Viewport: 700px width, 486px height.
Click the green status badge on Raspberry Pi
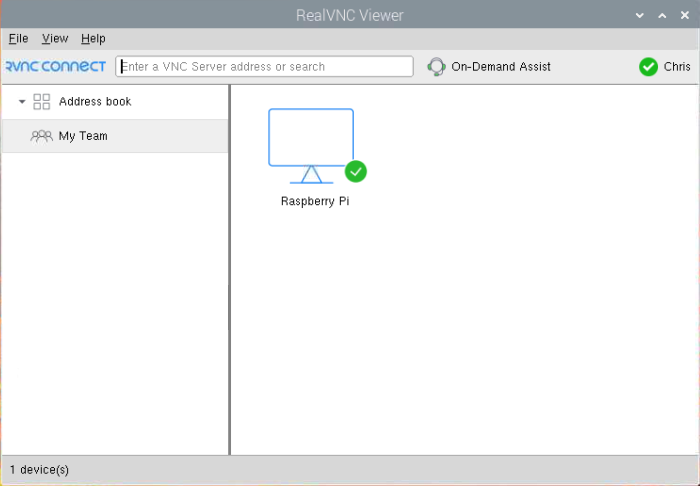coord(356,171)
